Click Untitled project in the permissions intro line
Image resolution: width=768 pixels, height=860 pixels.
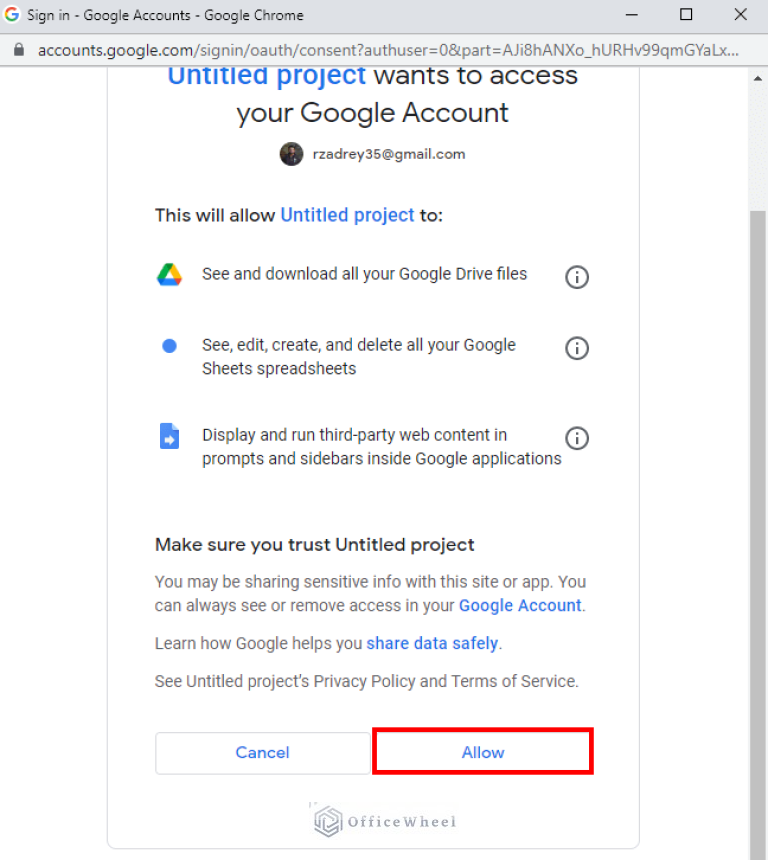347,215
